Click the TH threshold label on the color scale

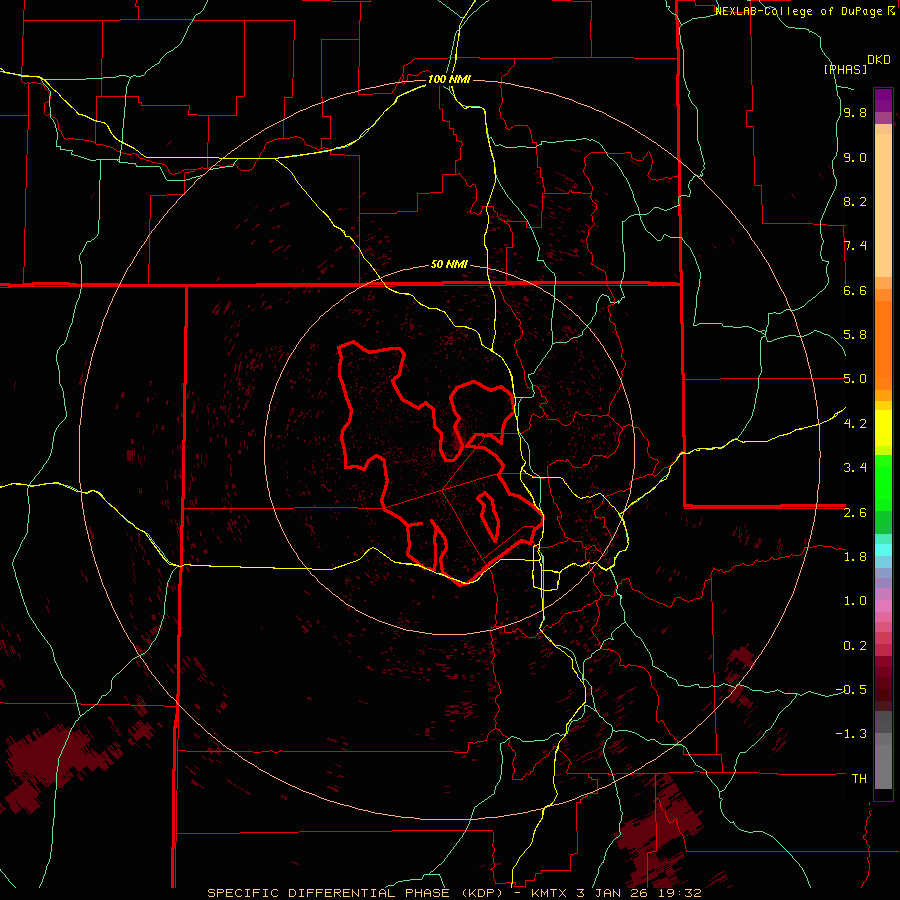pyautogui.click(x=859, y=778)
